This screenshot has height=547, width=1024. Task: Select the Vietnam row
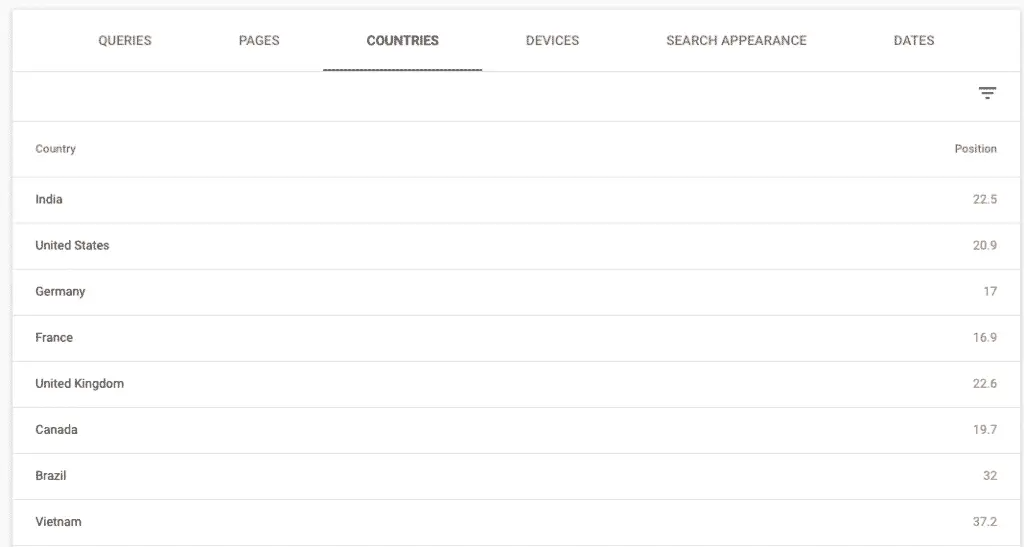click(58, 522)
